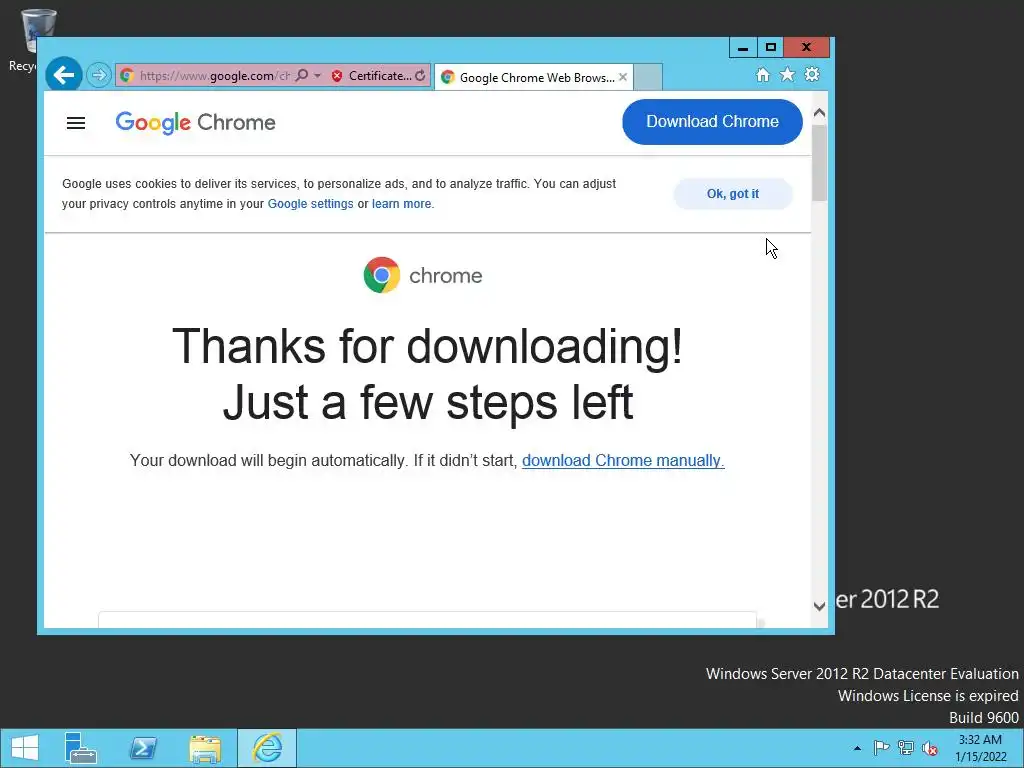The image size is (1024, 768).
Task: Refresh the page with the reload icon
Action: (x=421, y=76)
